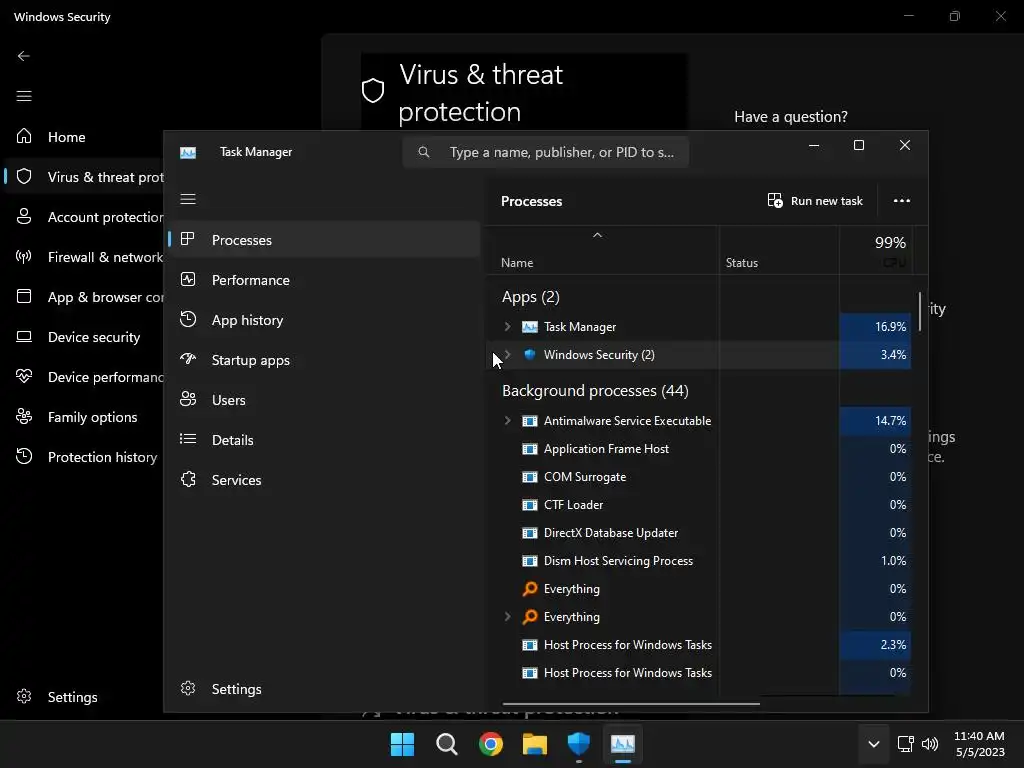
Task: Open Task Manager Settings gear
Action: tap(188, 688)
